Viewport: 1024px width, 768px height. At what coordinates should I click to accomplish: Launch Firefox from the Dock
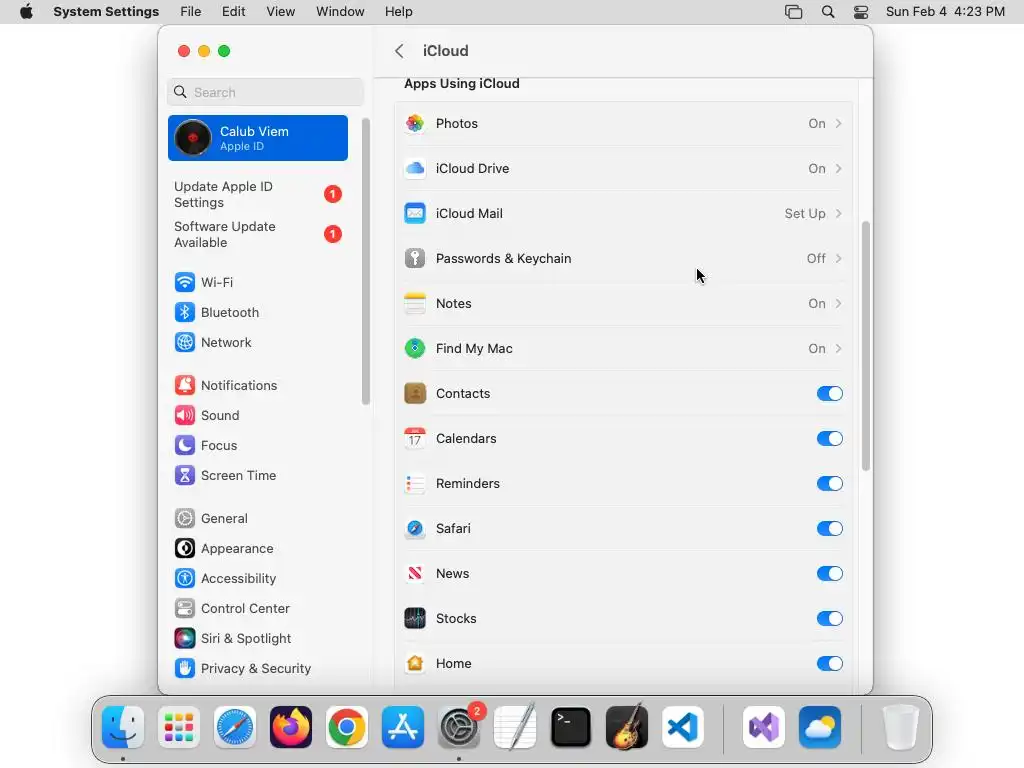(x=291, y=727)
